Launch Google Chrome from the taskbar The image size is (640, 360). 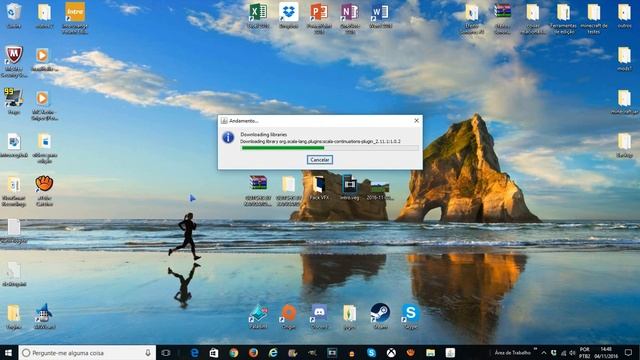pyautogui.click(x=233, y=353)
